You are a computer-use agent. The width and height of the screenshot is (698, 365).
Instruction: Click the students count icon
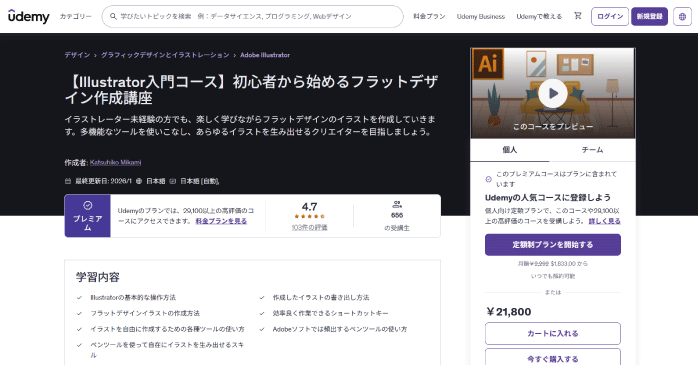click(x=397, y=205)
